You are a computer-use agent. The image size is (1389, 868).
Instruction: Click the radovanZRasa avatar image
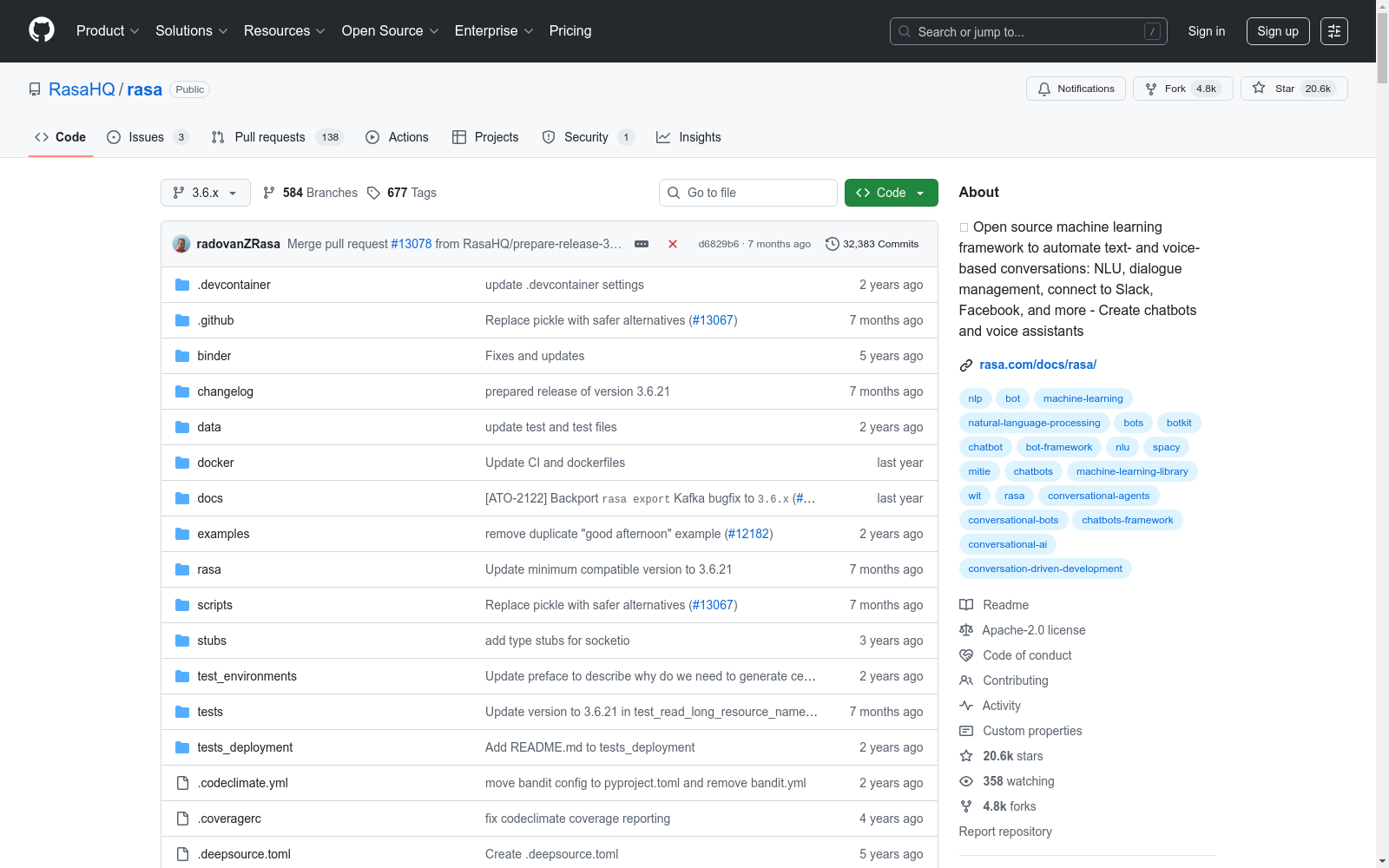(x=181, y=244)
